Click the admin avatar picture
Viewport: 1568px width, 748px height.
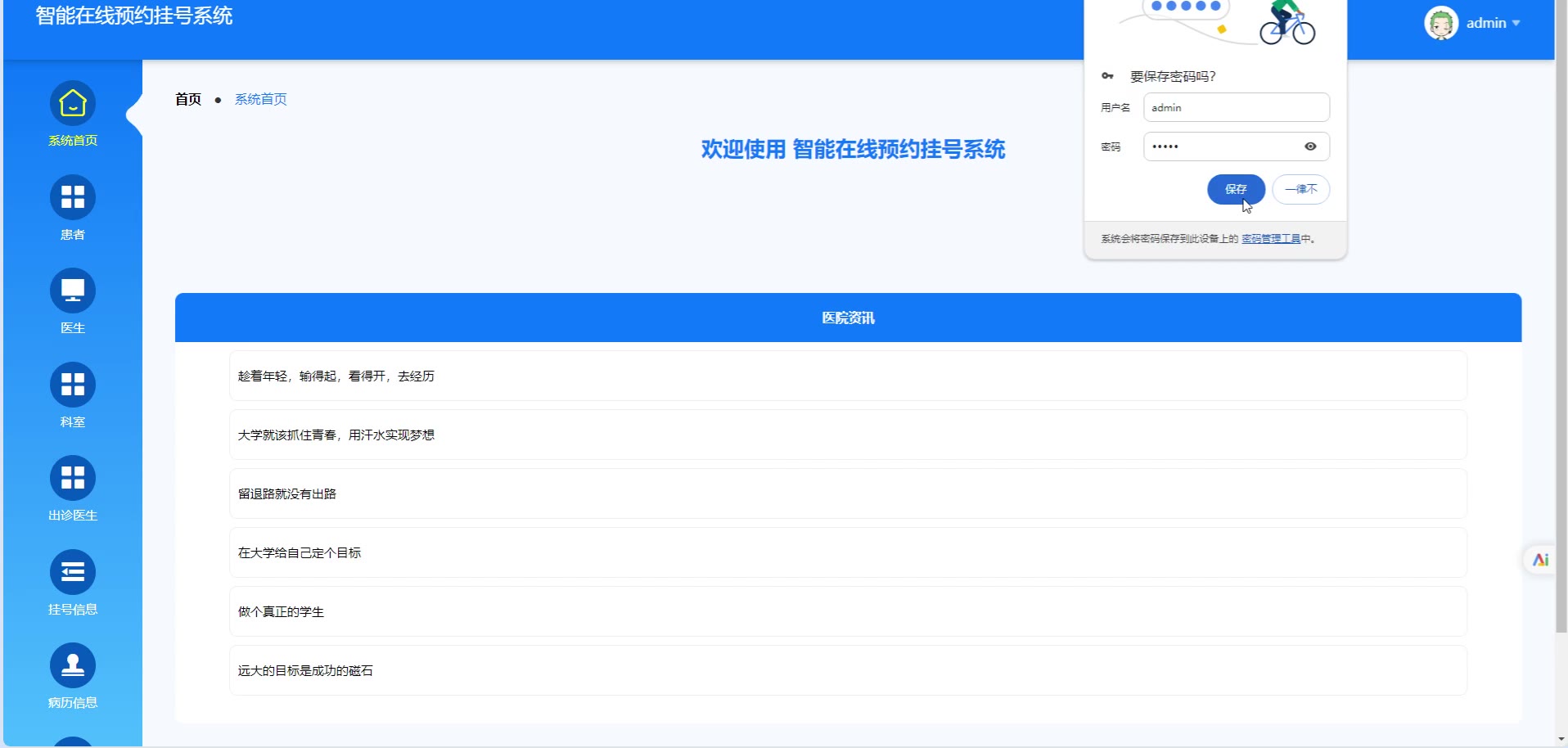click(1441, 23)
